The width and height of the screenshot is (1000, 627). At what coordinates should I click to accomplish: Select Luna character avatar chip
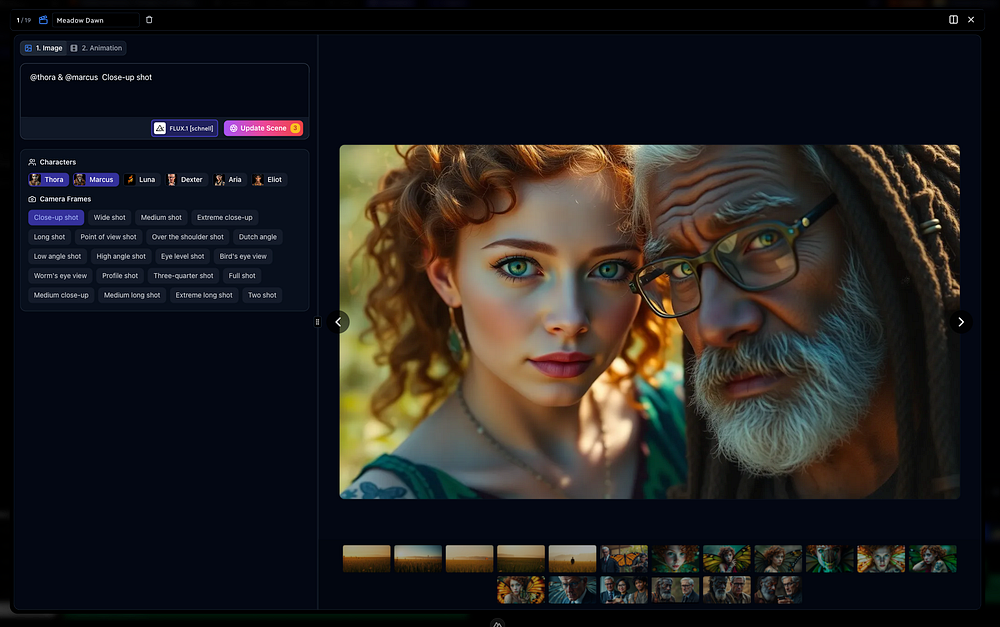pos(140,180)
